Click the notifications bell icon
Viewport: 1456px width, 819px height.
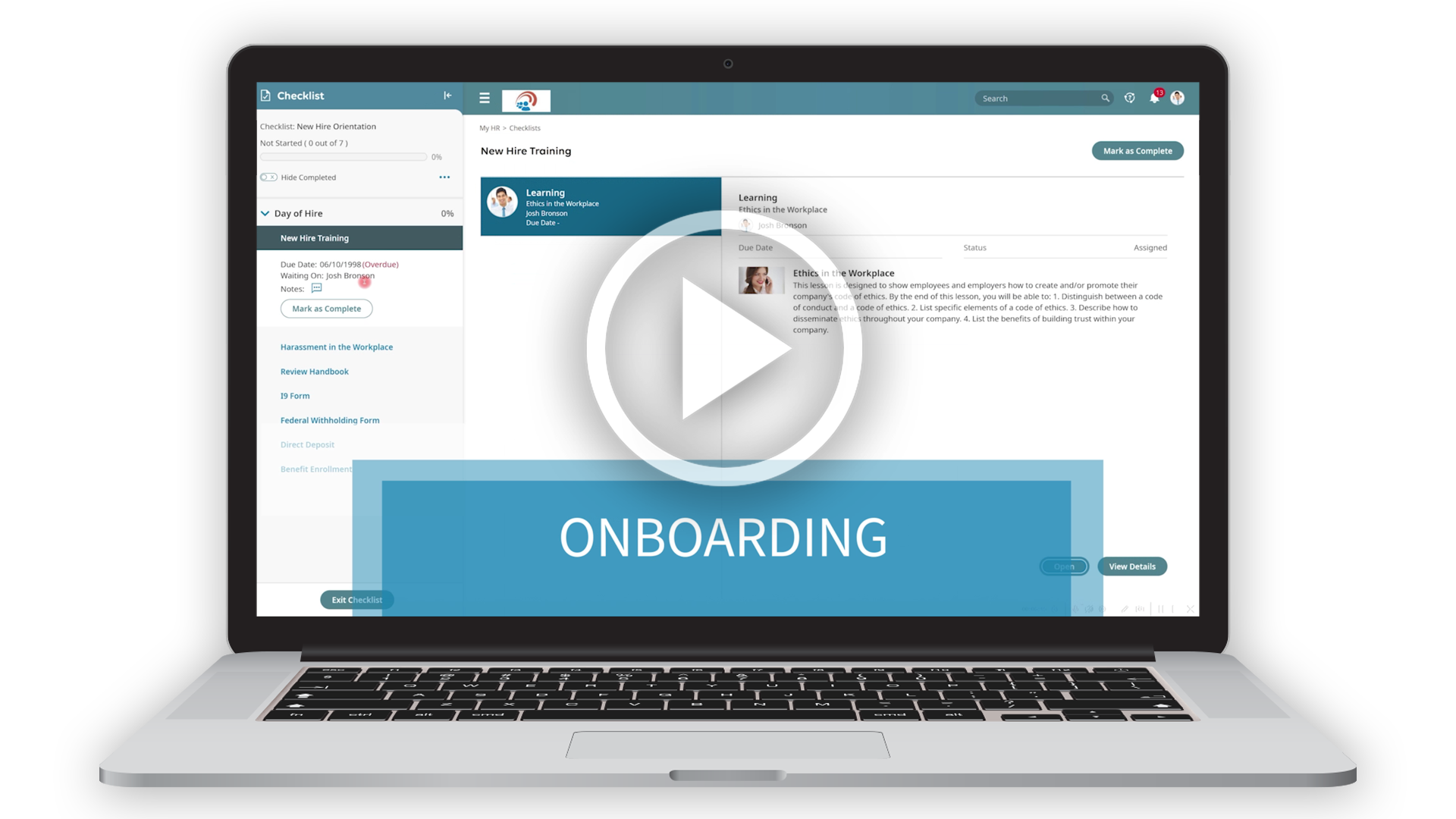[1154, 98]
